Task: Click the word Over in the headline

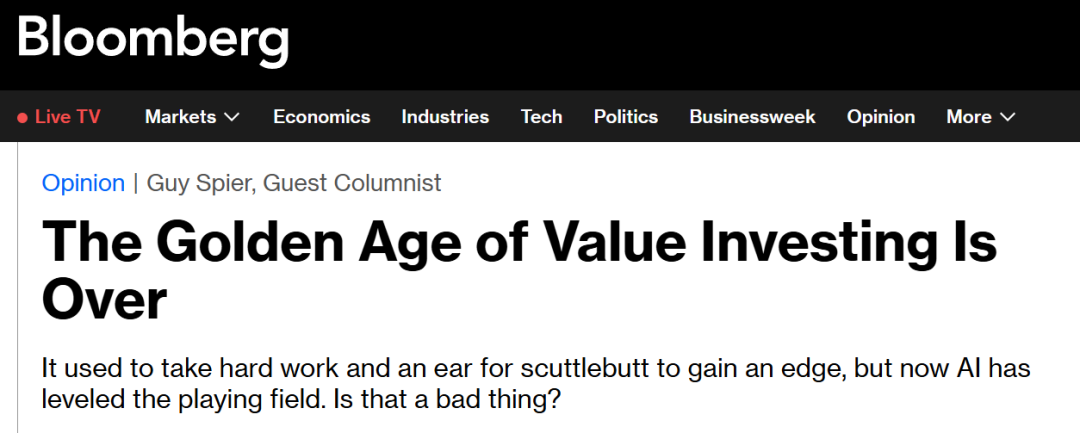Action: [x=104, y=302]
